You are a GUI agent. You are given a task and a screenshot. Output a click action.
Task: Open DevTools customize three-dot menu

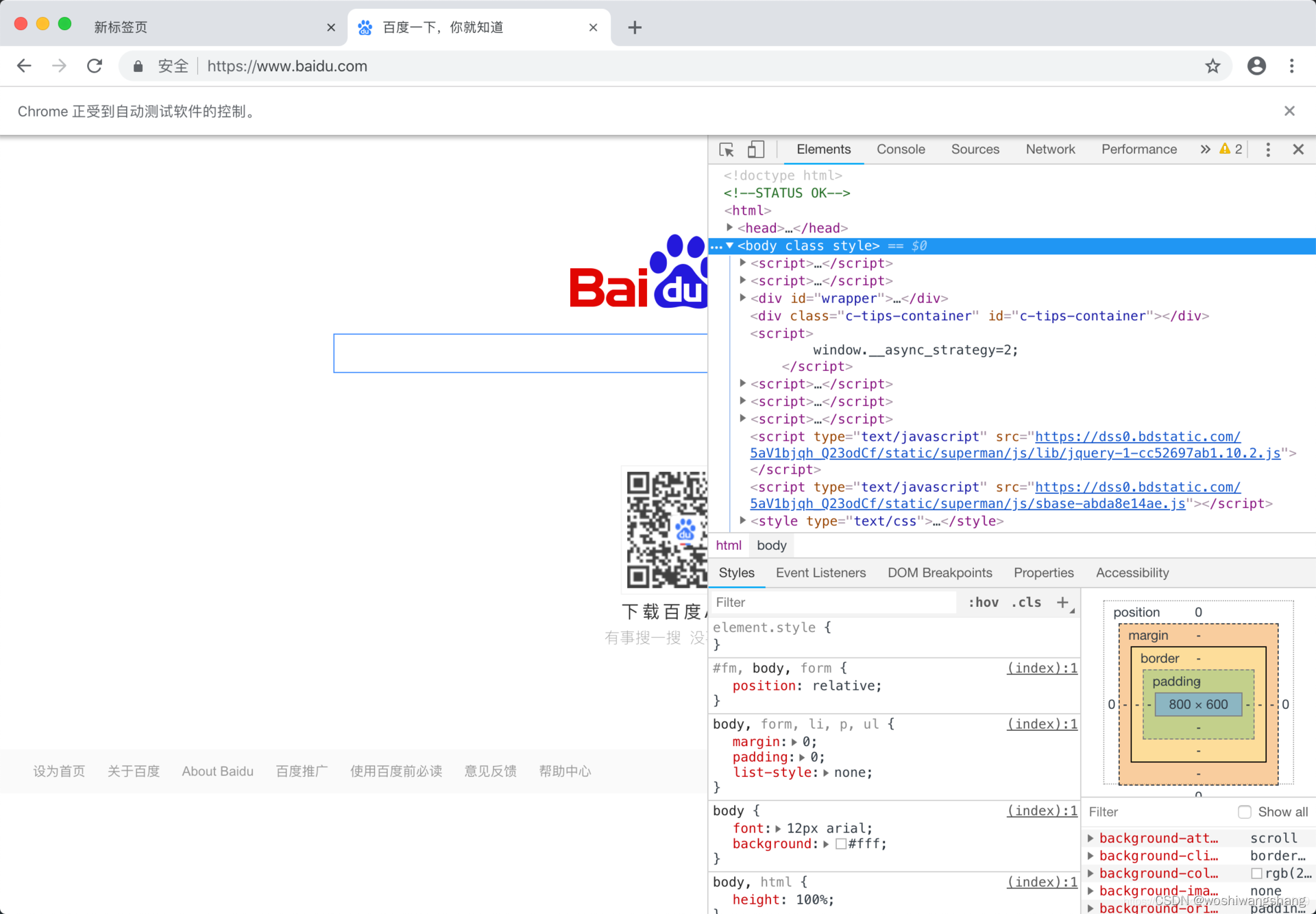point(1267,149)
